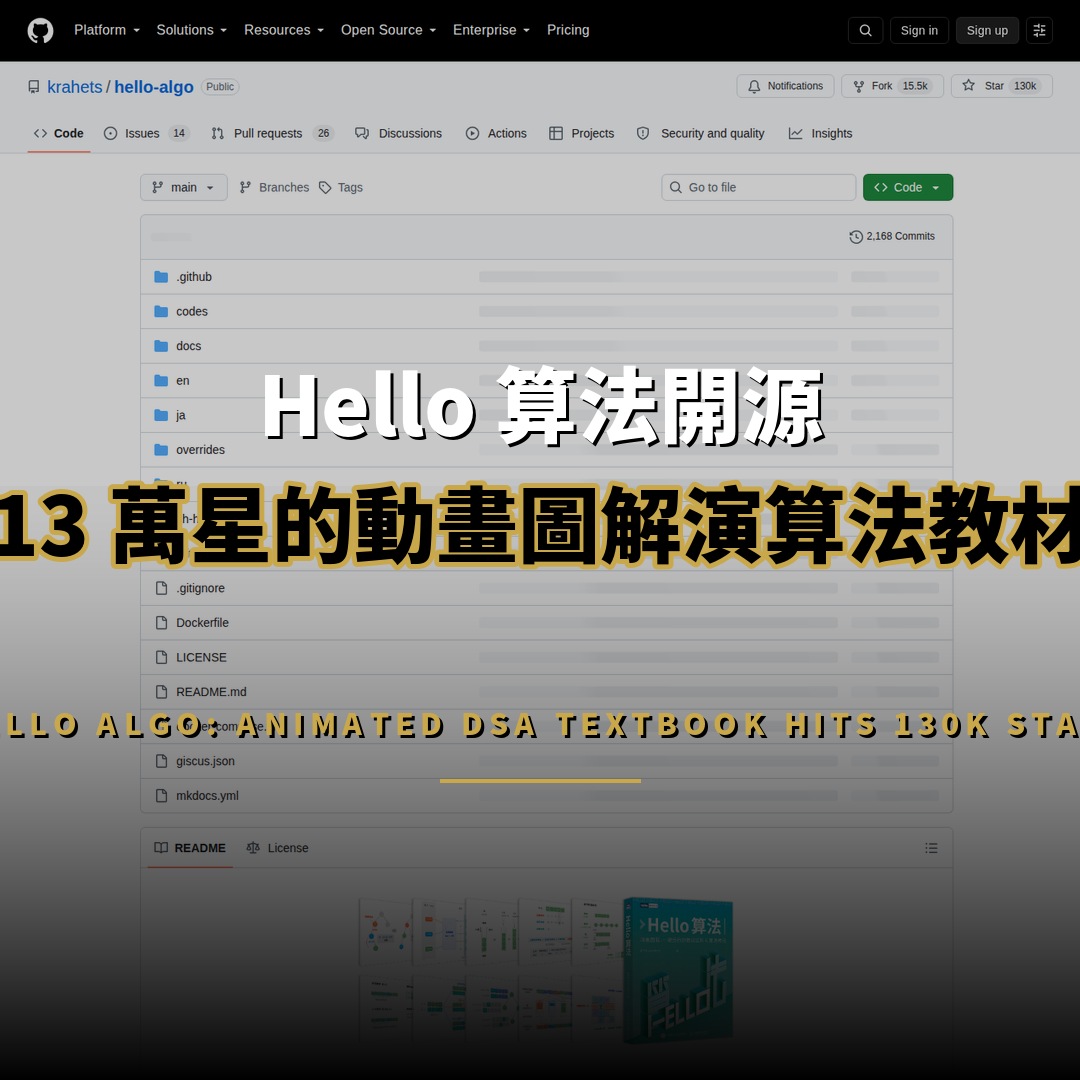1080x1080 pixels.
Task: Open the .github folder
Action: pos(194,277)
